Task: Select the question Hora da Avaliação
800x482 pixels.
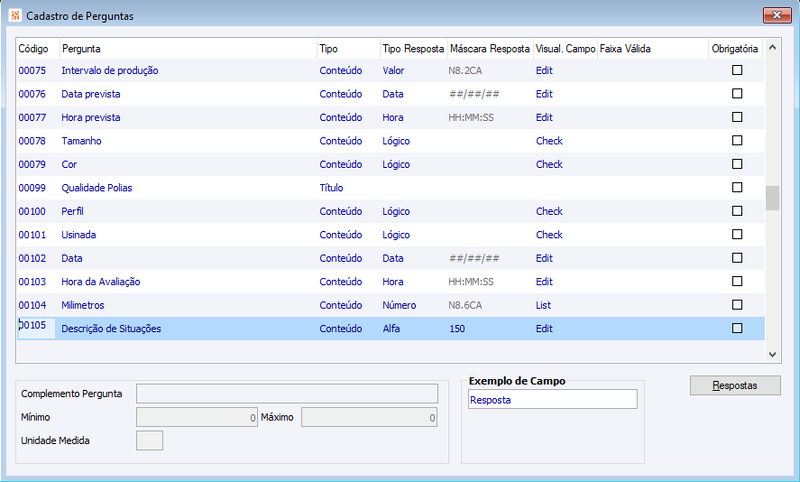Action: point(101,282)
